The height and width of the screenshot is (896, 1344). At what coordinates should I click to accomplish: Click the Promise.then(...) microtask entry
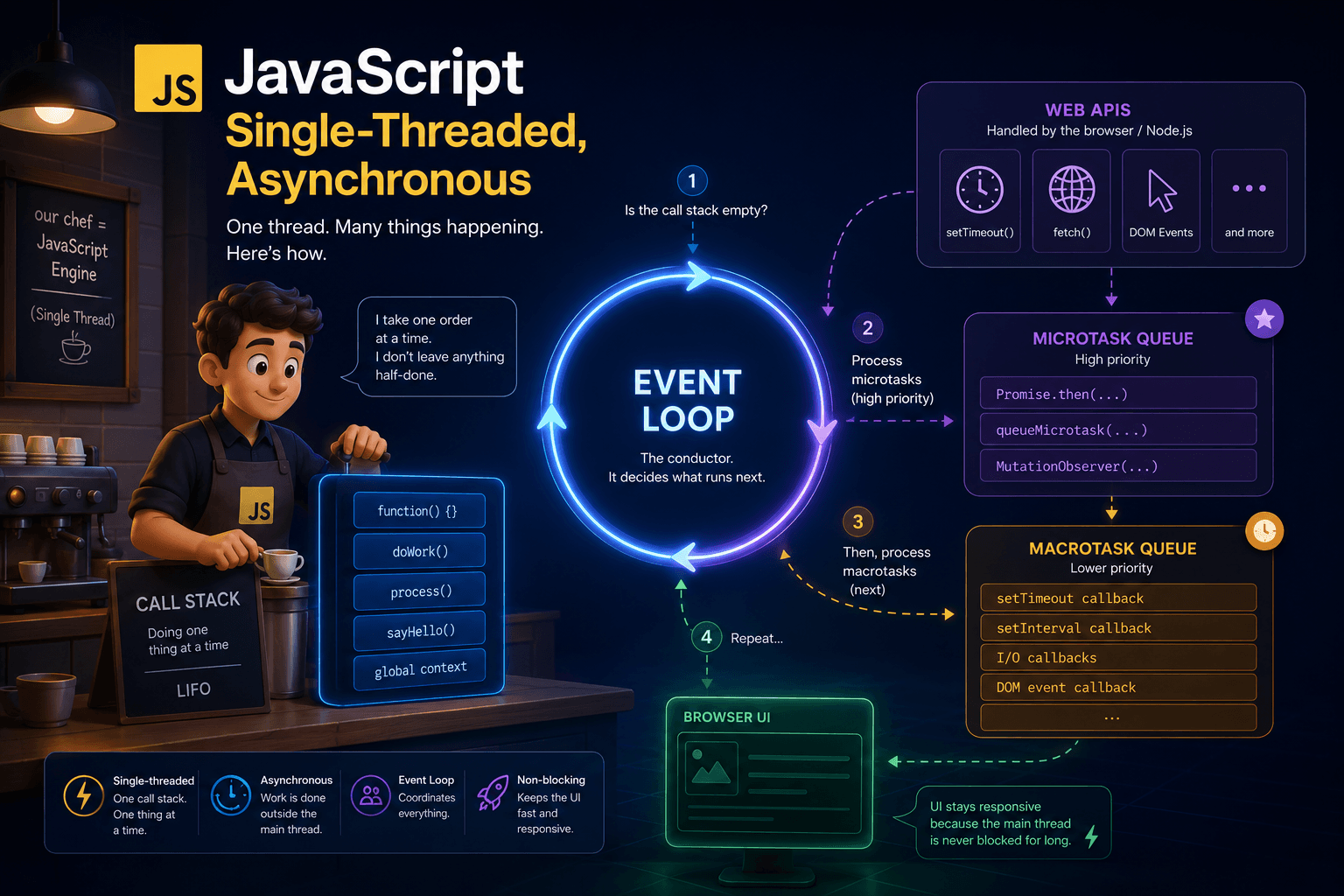pos(1118,394)
